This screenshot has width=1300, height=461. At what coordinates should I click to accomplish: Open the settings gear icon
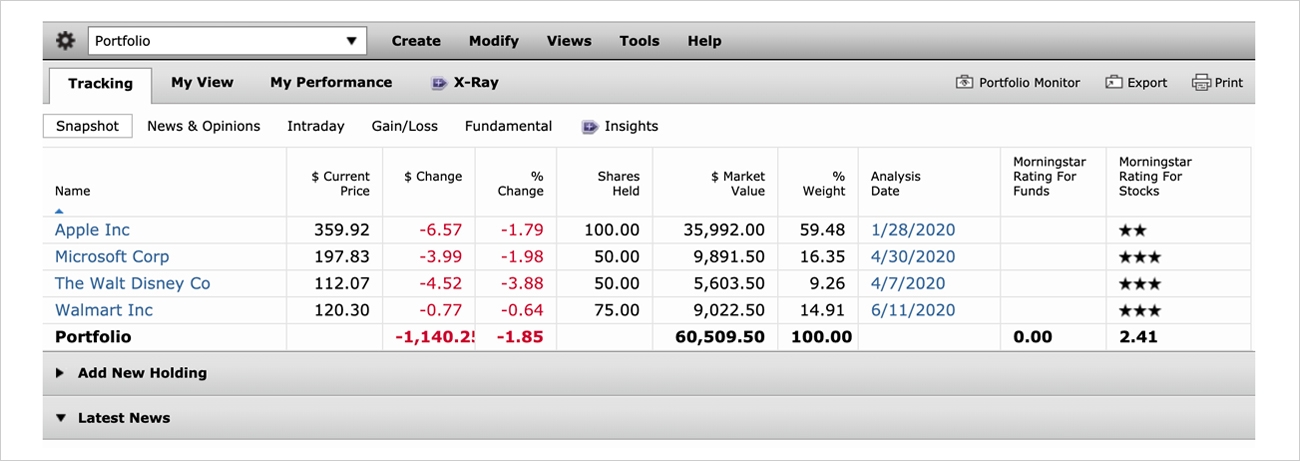66,41
